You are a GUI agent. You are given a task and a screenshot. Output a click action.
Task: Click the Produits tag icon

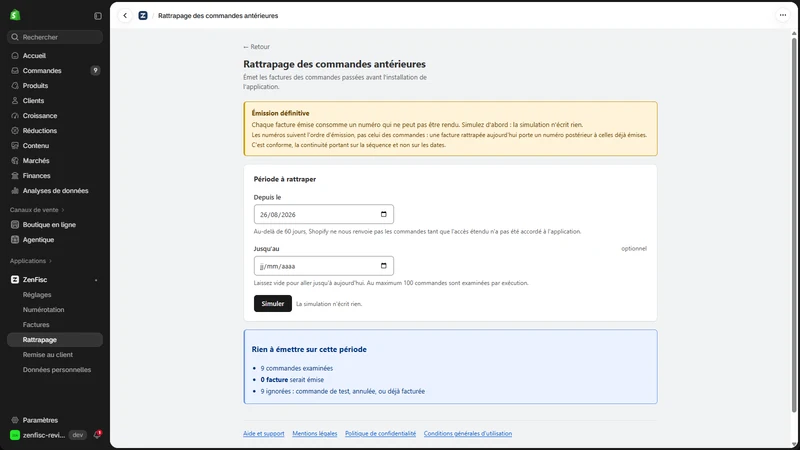(x=15, y=86)
